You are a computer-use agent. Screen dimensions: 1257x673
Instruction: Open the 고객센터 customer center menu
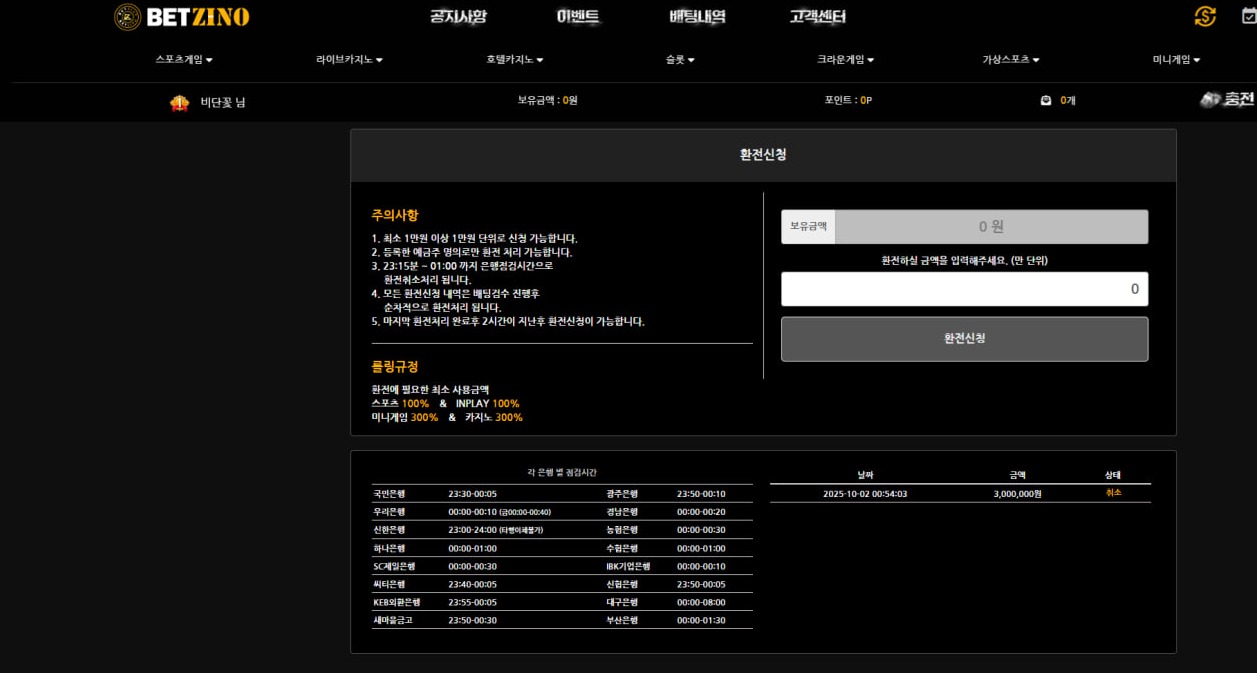[818, 17]
